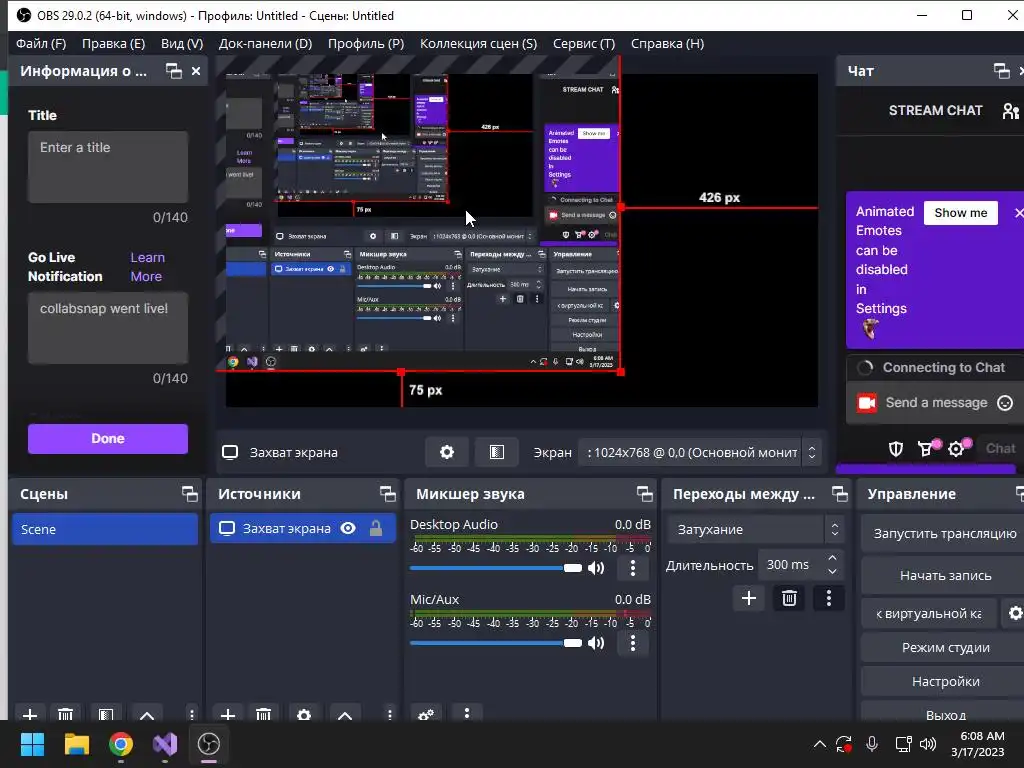This screenshot has width=1024, height=768.
Task: Select Scene in the Сцены list
Action: 104,529
